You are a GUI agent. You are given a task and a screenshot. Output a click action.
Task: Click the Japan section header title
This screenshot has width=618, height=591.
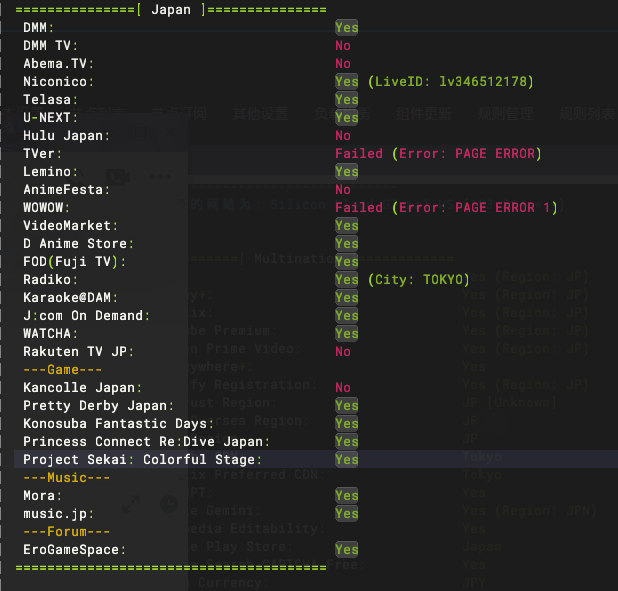coord(171,9)
